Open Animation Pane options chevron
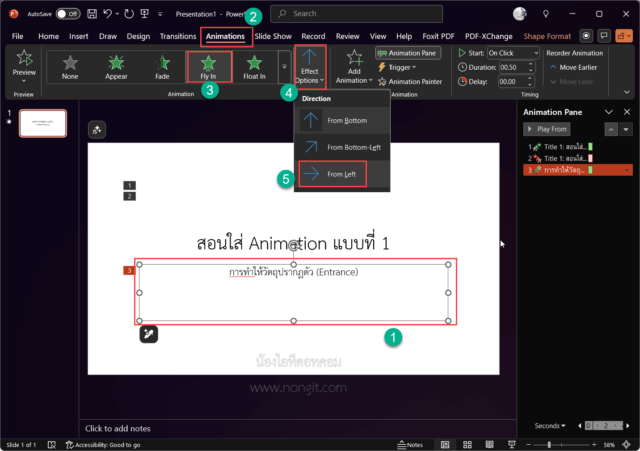The height and width of the screenshot is (451, 640). (x=609, y=112)
